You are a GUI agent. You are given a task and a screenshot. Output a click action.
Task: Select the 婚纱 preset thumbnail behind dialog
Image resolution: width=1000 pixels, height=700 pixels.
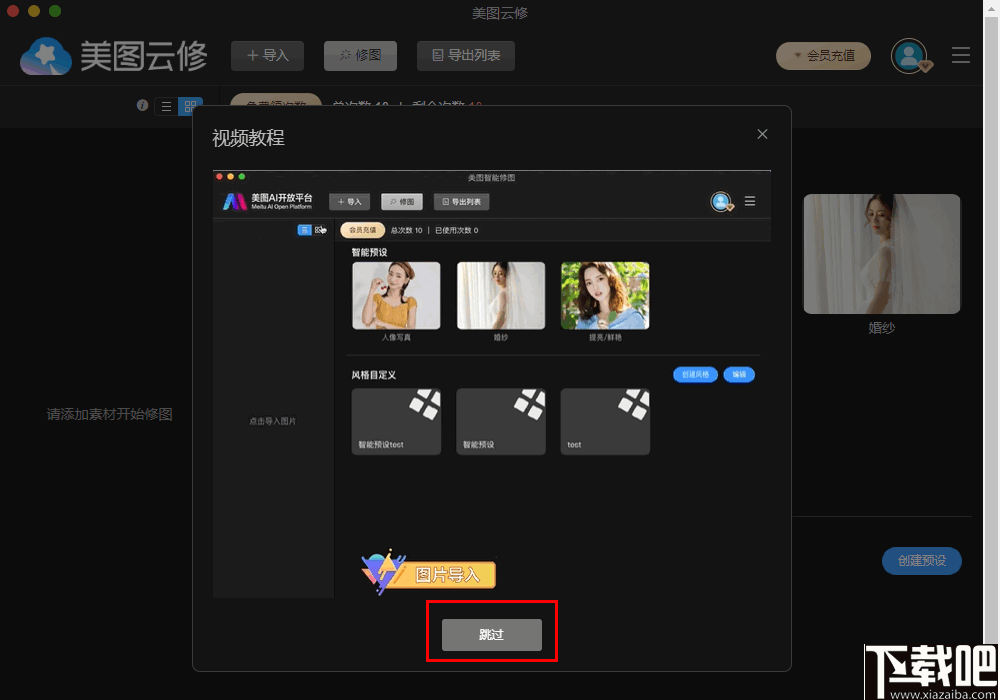pos(881,254)
